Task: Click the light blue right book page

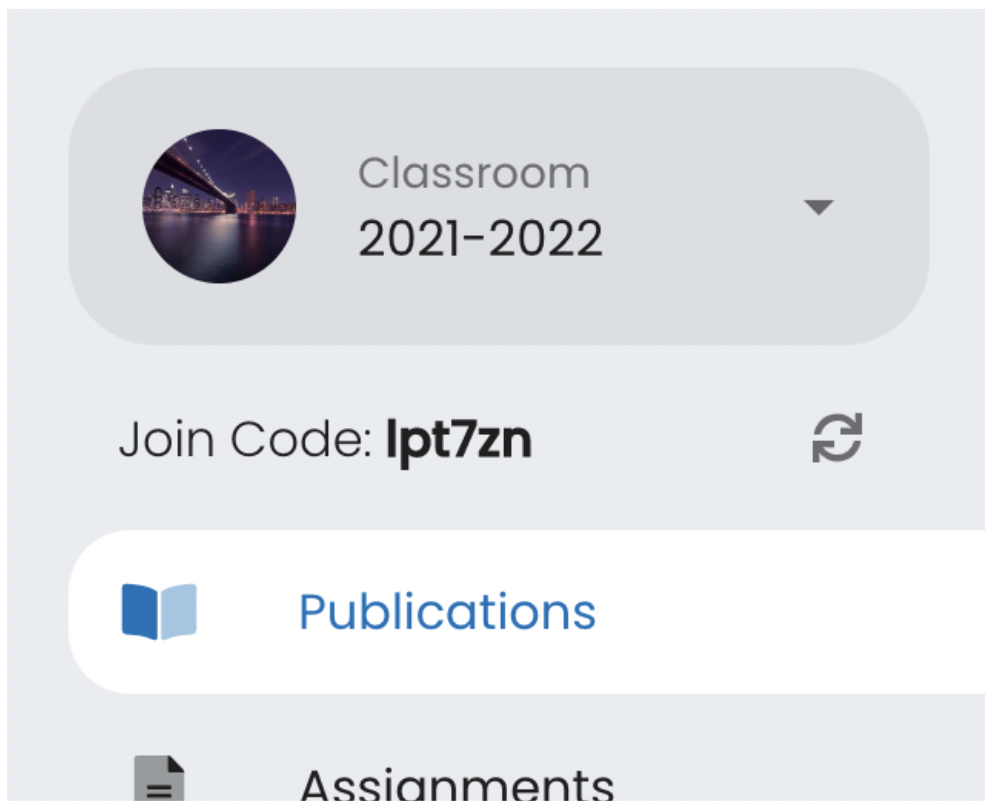Action: click(x=178, y=611)
